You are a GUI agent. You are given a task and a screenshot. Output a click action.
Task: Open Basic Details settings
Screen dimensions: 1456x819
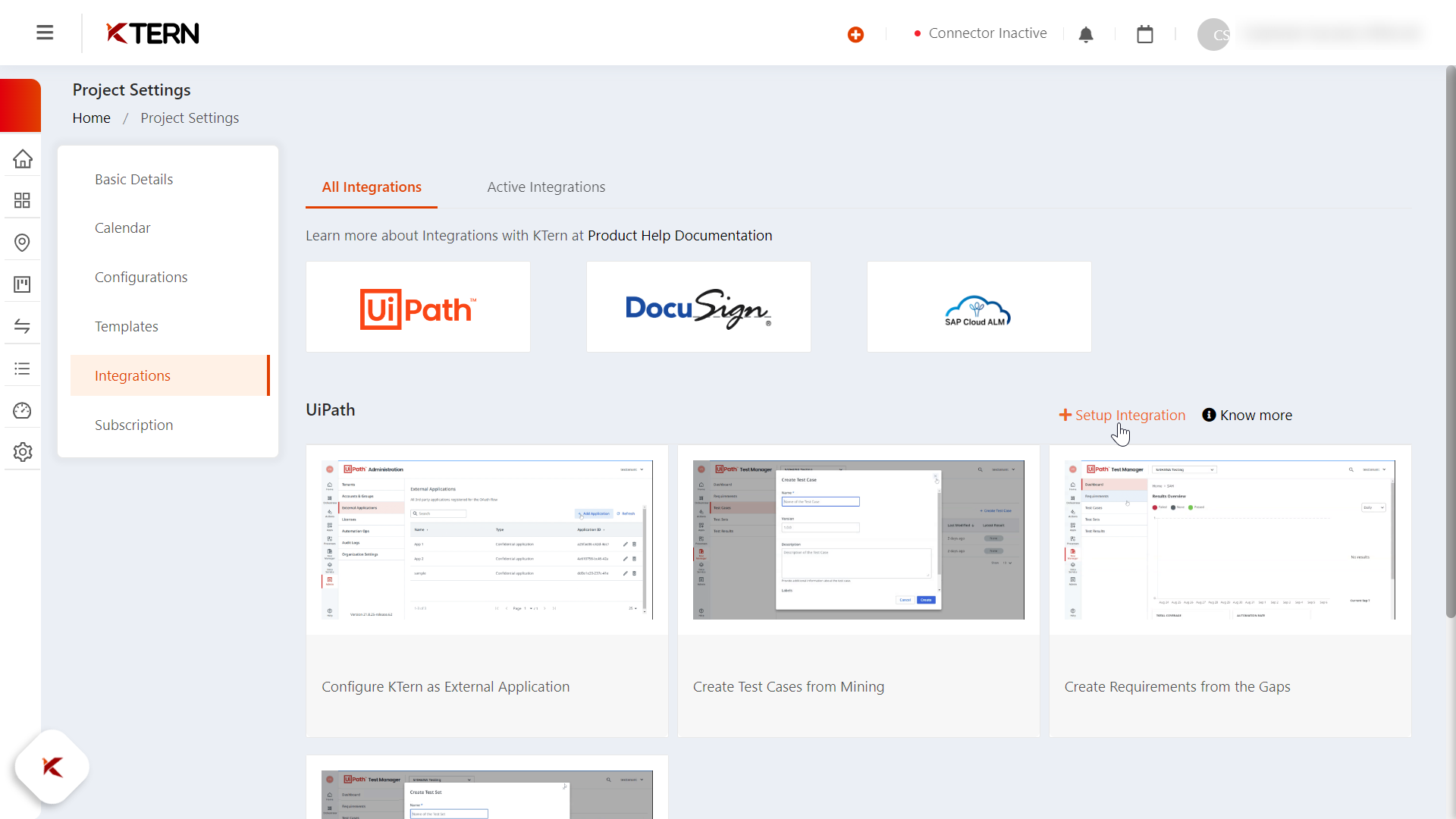click(134, 180)
